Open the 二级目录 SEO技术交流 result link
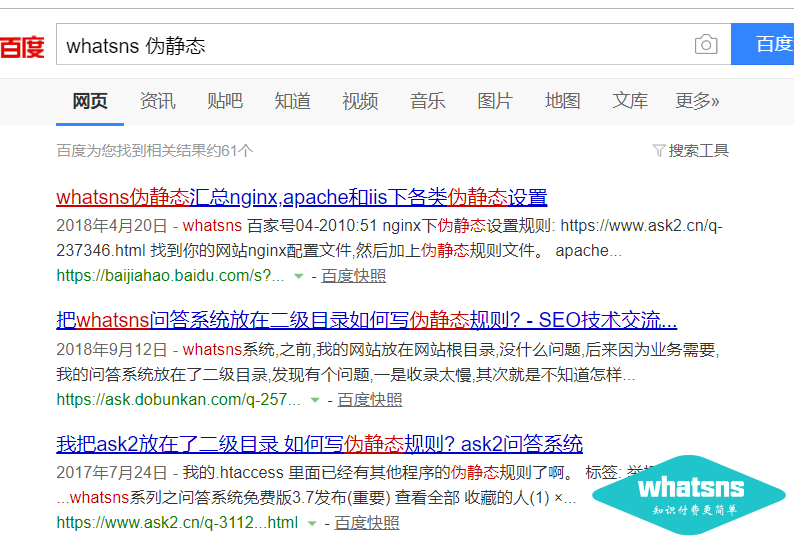The image size is (794, 547). (x=366, y=321)
